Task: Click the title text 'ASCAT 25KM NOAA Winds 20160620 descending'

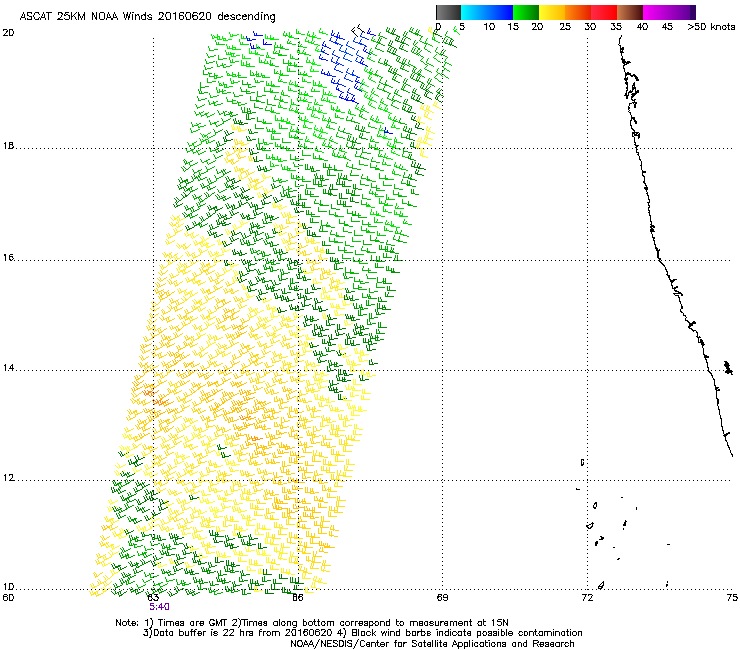Action: pyautogui.click(x=147, y=17)
